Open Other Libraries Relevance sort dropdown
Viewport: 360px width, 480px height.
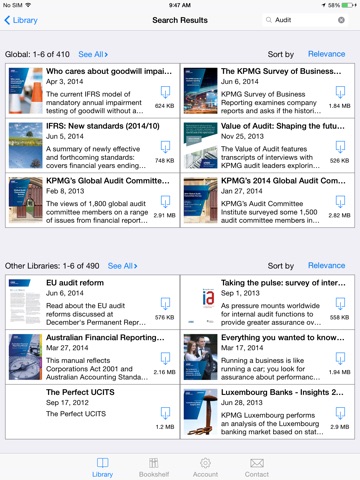[x=326, y=265]
